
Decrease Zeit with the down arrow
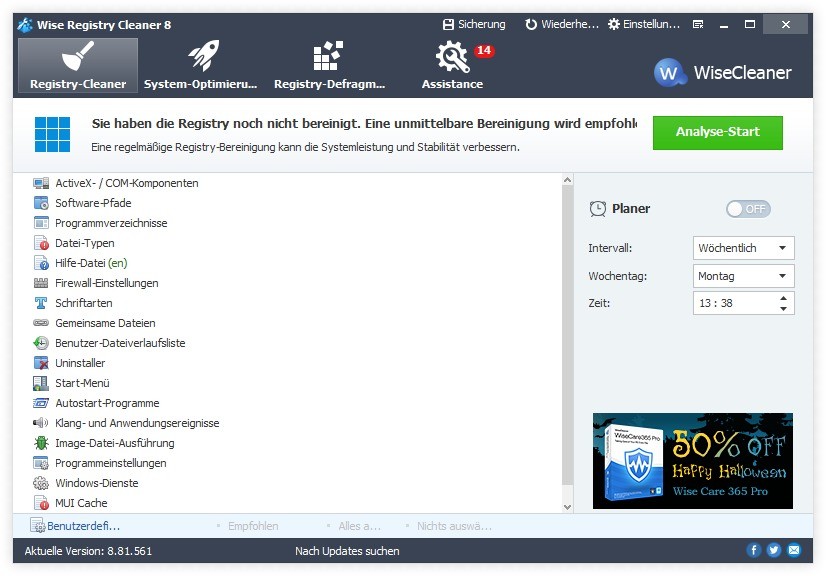(783, 309)
